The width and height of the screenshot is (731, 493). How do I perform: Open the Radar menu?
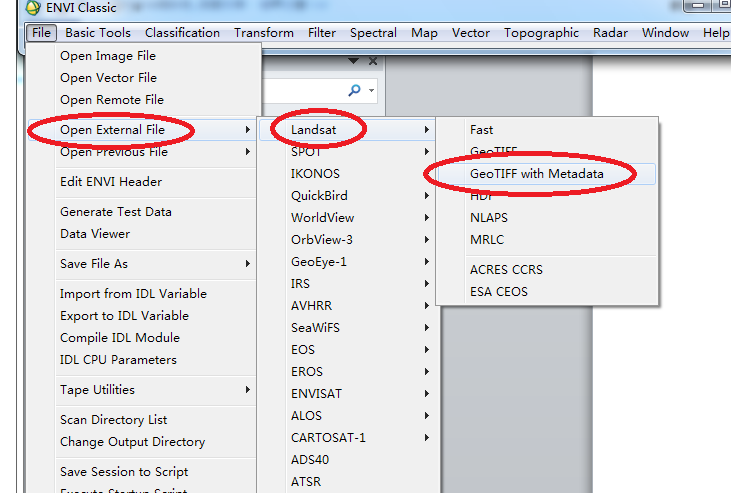[610, 33]
